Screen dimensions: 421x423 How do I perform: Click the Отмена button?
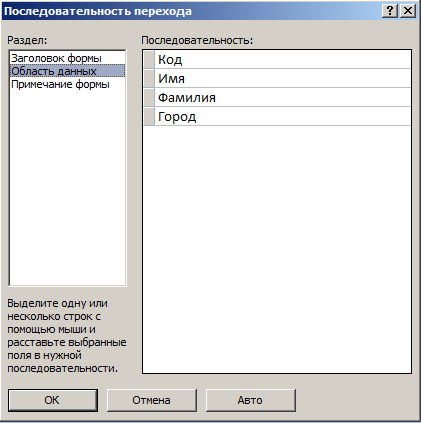point(151,400)
